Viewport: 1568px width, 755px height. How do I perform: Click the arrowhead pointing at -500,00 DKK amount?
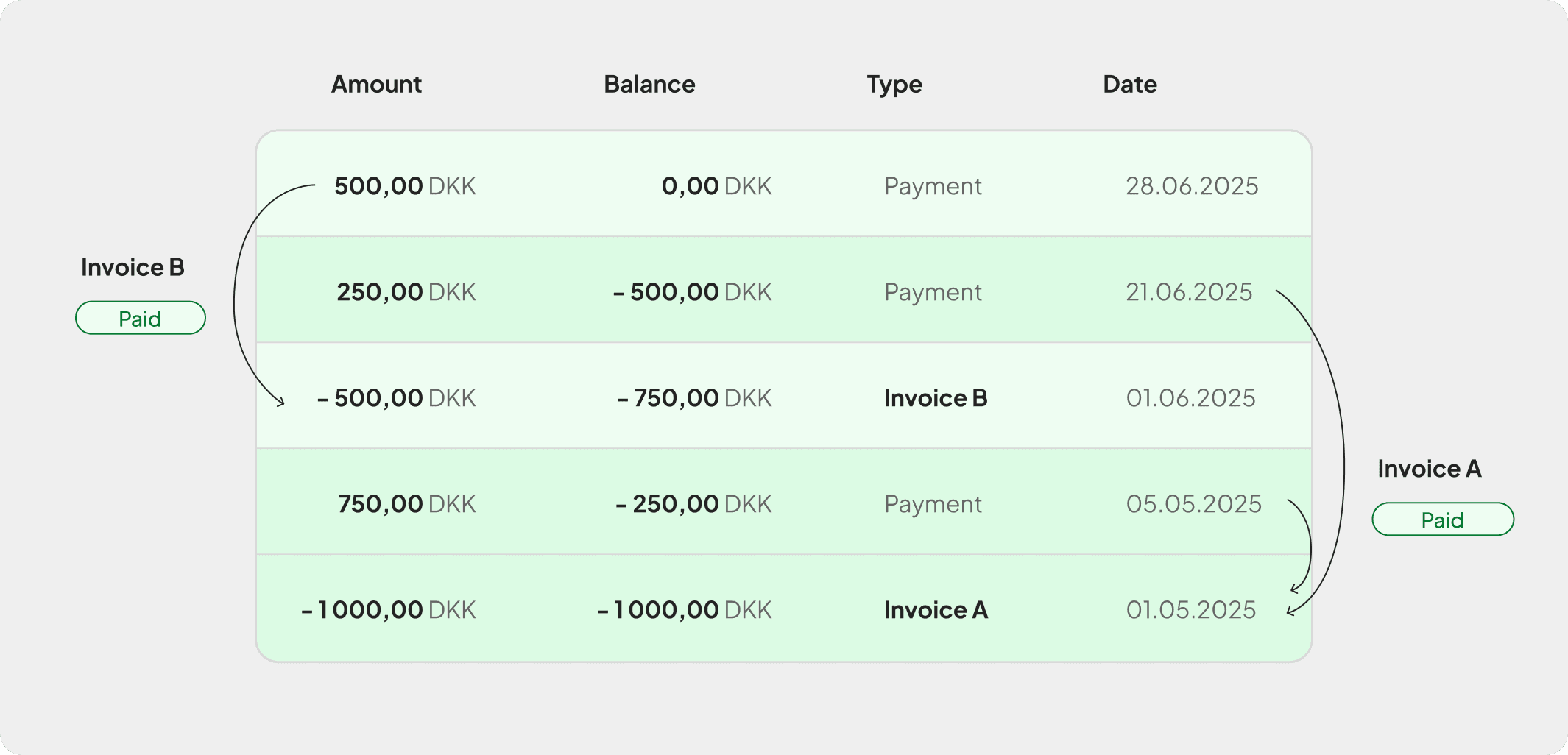[x=281, y=402]
